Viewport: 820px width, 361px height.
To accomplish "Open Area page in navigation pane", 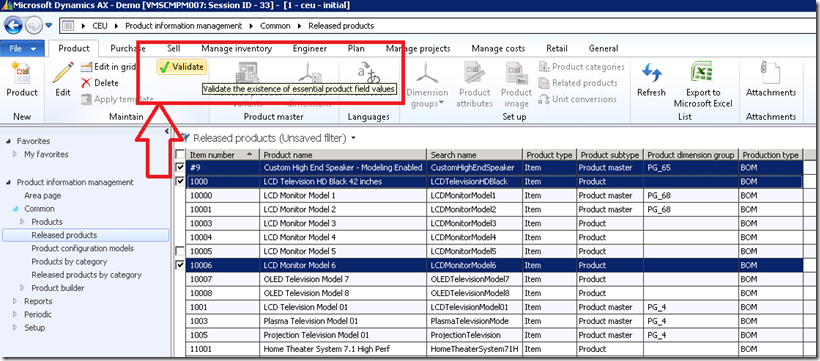I will tap(43, 196).
